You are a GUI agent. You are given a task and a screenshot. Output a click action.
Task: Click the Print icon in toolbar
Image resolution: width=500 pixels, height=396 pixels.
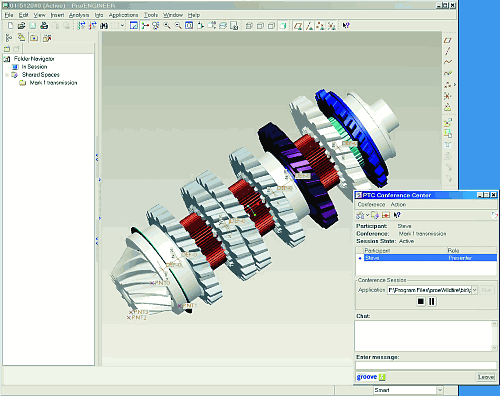coord(44,26)
